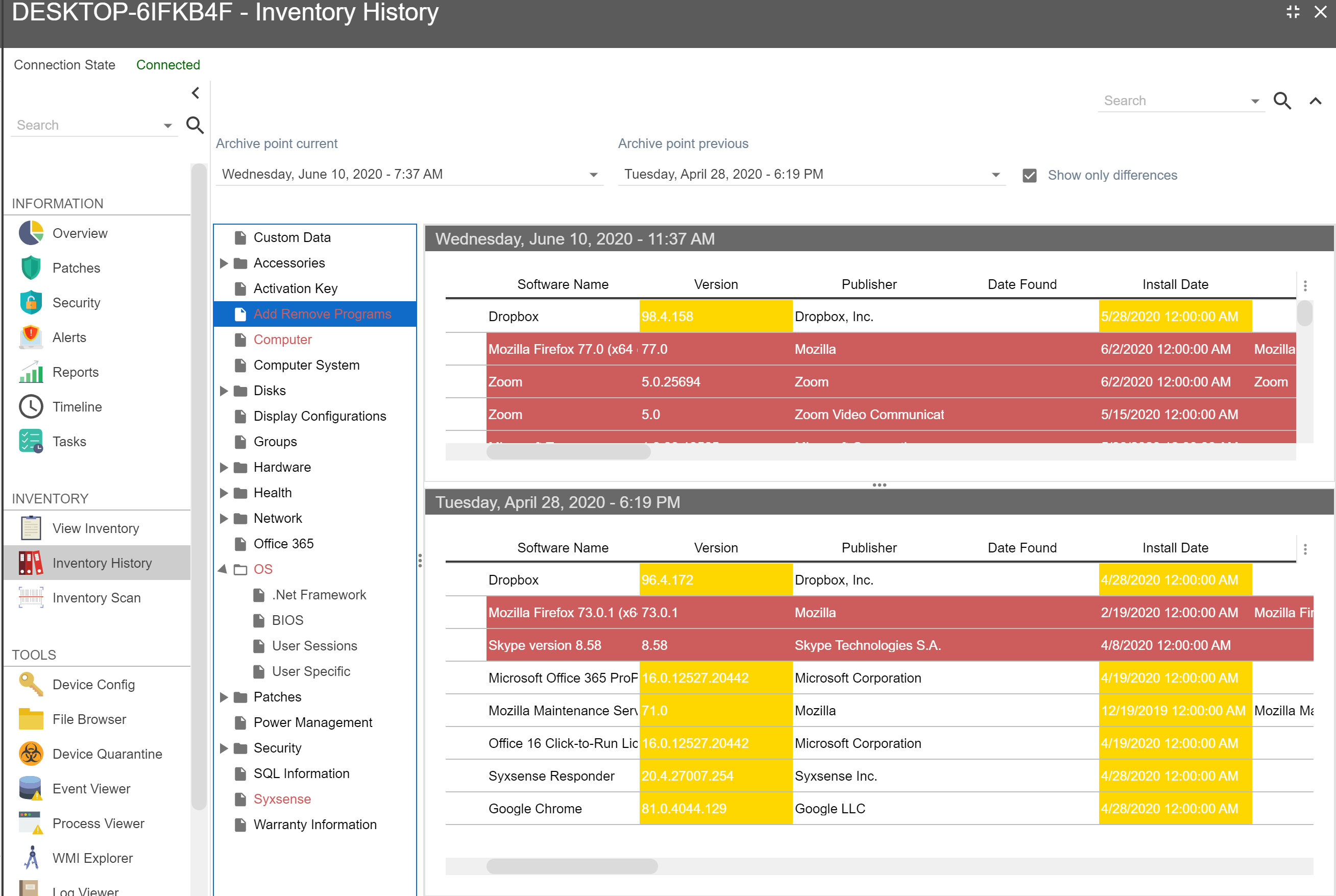This screenshot has width=1336, height=896.
Task: Open Archive point previous dropdown
Action: (x=995, y=175)
